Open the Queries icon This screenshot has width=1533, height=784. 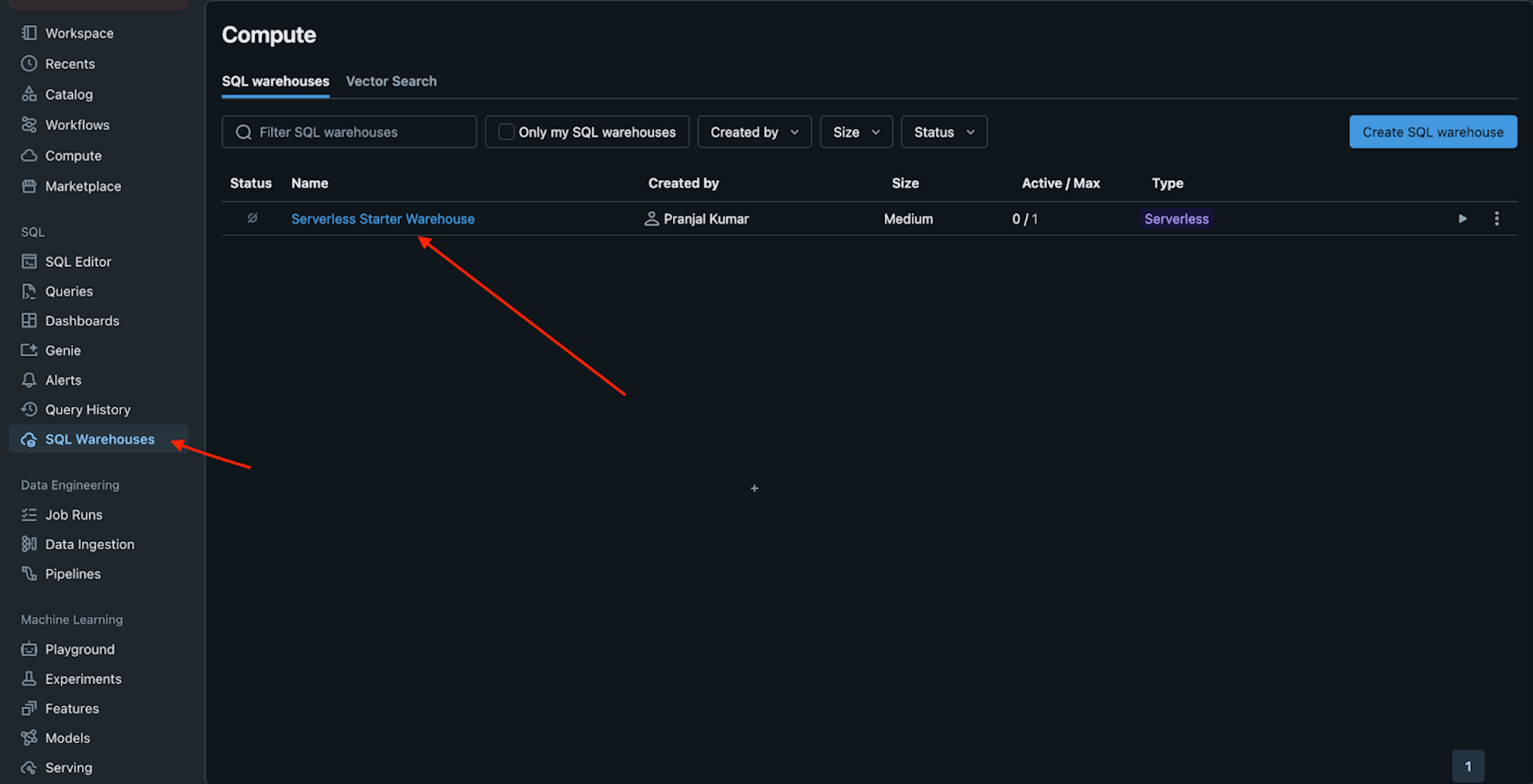click(x=29, y=291)
